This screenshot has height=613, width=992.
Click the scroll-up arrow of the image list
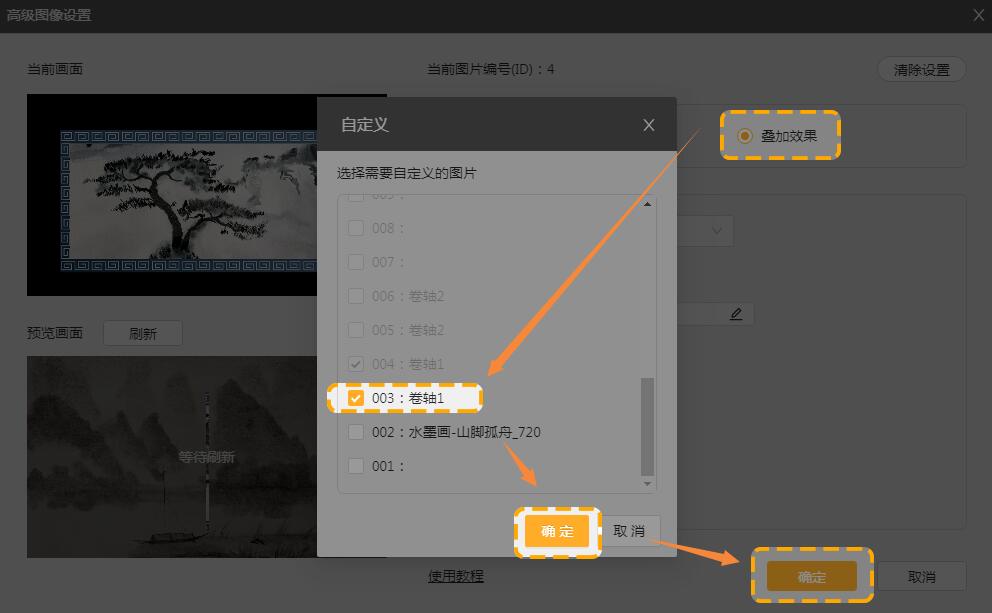647,205
